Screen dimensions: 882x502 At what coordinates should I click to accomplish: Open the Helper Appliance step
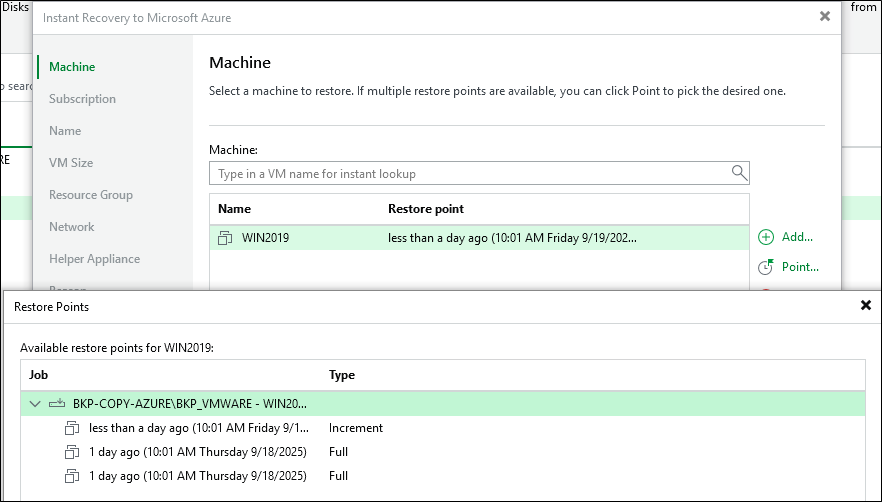(x=94, y=259)
